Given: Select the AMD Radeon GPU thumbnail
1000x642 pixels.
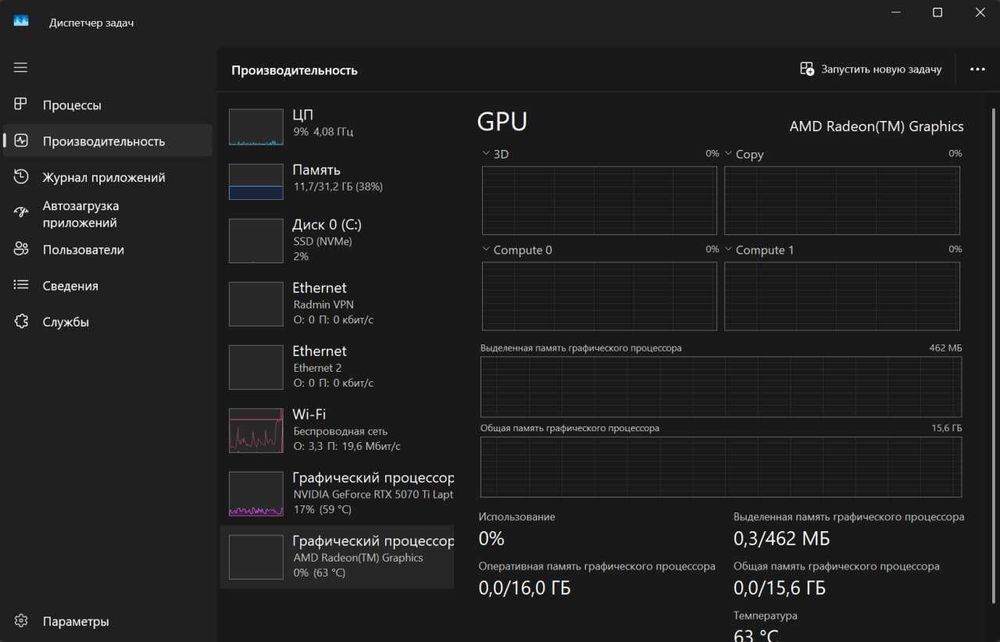Looking at the screenshot, I should [x=256, y=557].
